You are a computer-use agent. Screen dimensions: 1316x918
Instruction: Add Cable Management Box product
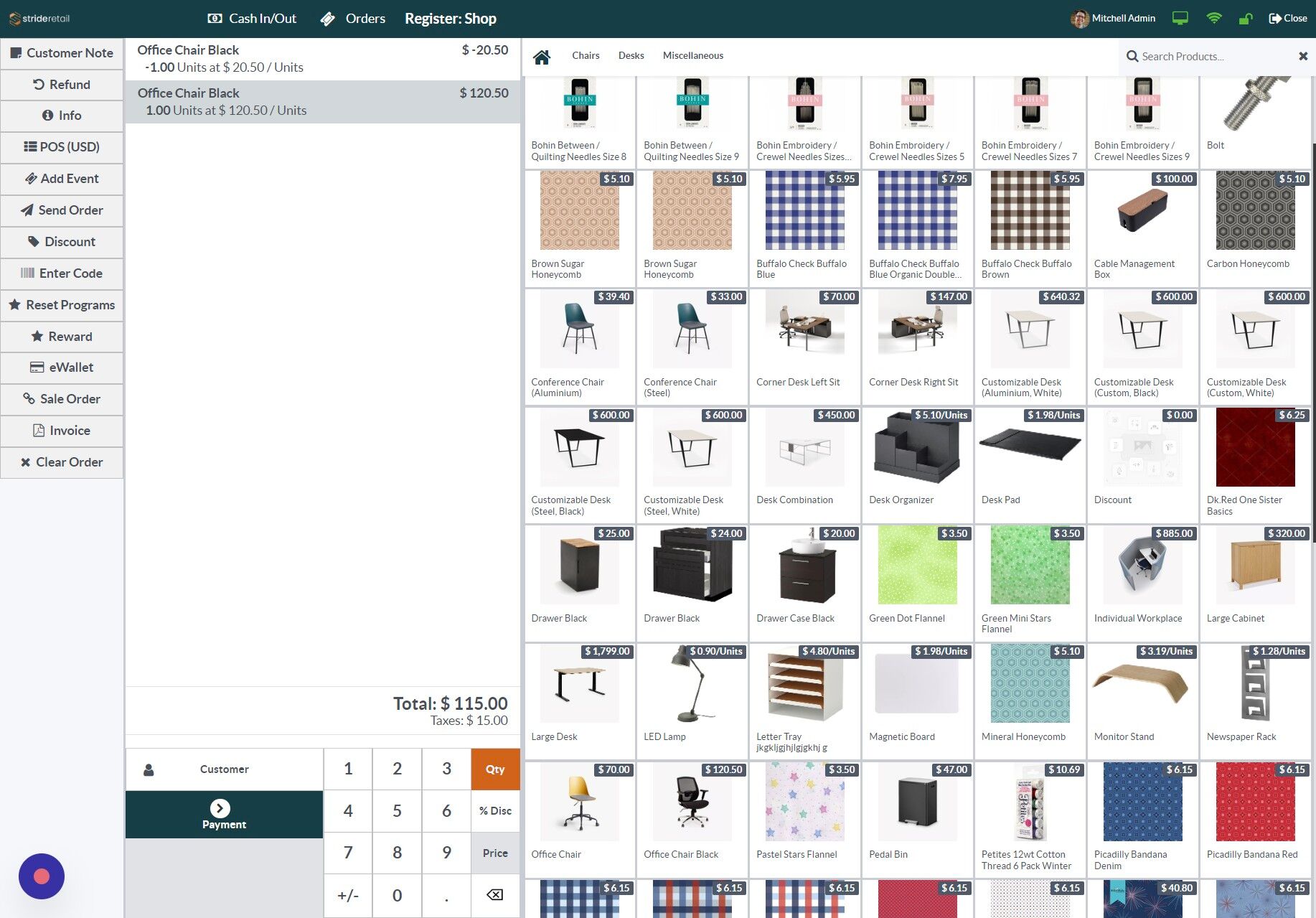pyautogui.click(x=1142, y=228)
